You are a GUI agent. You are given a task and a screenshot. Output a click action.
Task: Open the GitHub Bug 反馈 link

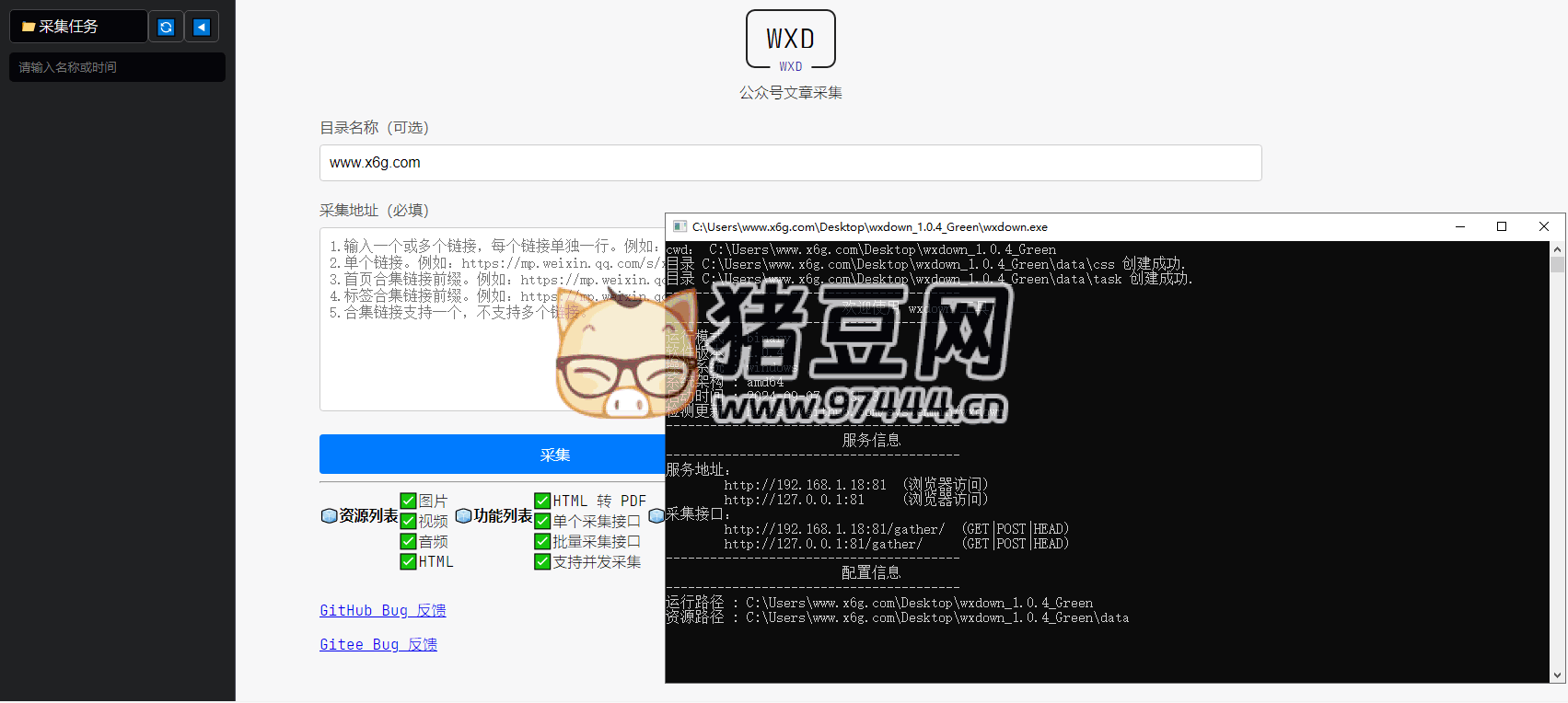(382, 610)
